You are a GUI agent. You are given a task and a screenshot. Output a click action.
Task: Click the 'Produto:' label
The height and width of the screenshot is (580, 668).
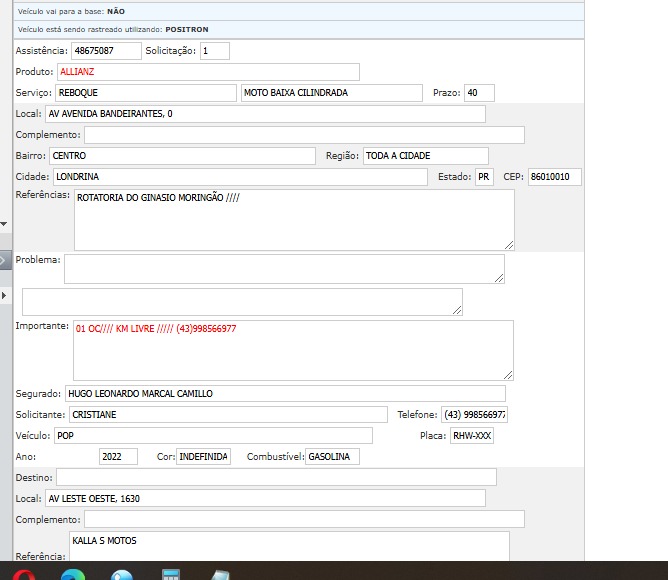tap(35, 72)
